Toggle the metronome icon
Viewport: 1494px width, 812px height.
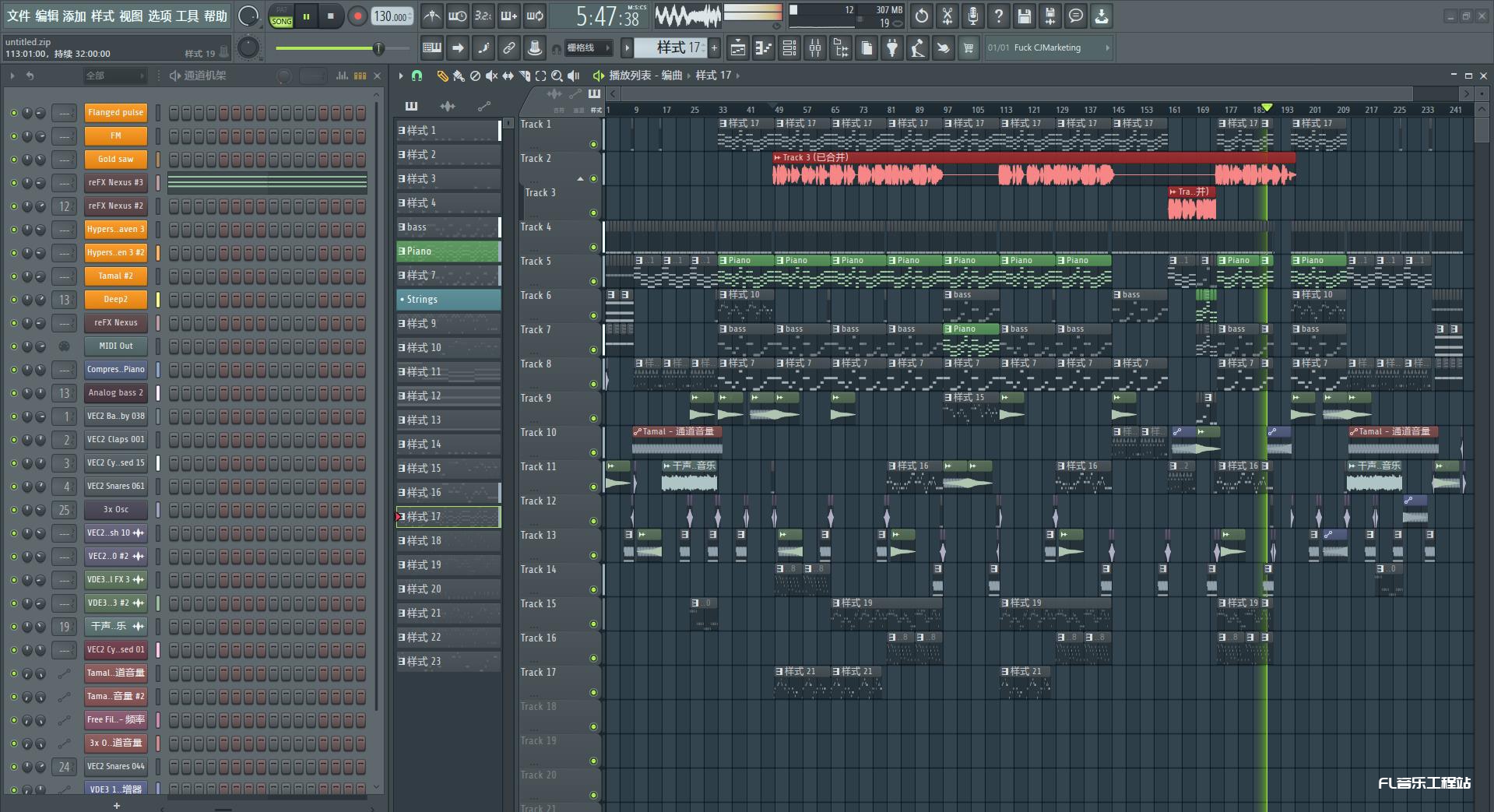432,16
